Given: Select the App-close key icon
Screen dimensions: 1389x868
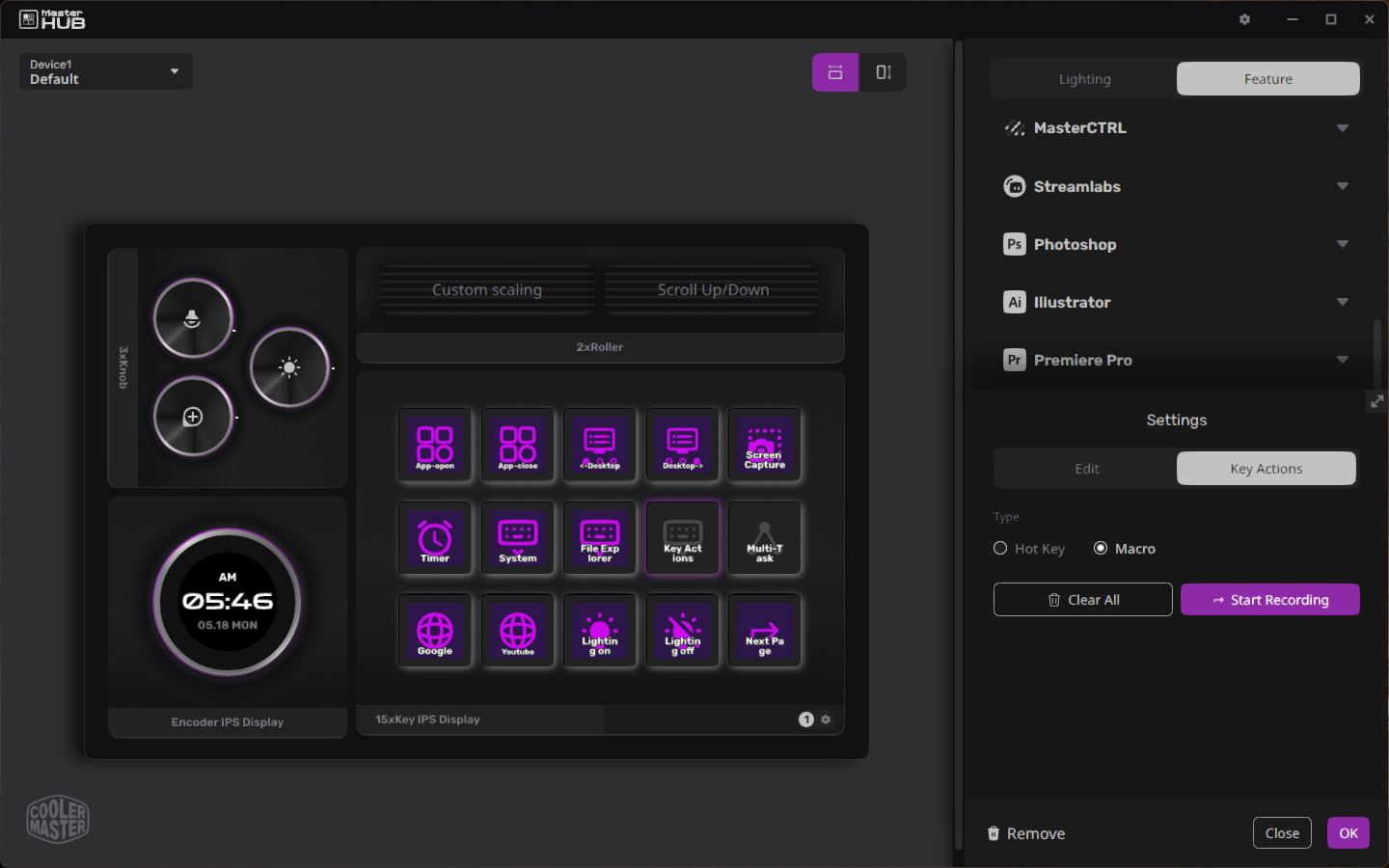Looking at the screenshot, I should point(518,446).
